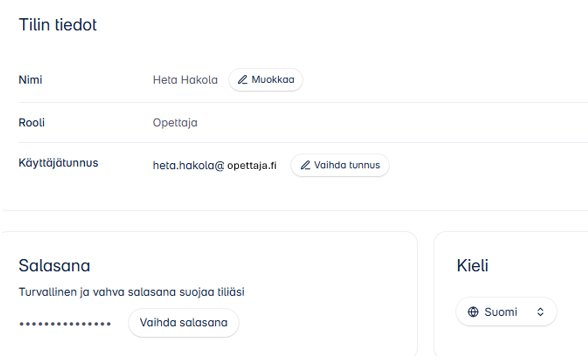Viewport: 588px width, 360px height.
Task: Click the Kieli section heading
Action: point(472,266)
